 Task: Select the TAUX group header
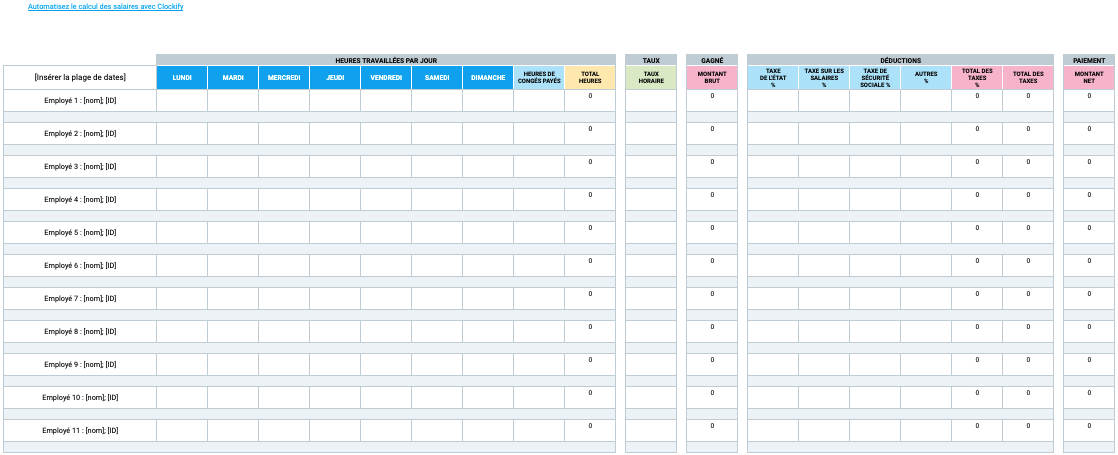[651, 61]
